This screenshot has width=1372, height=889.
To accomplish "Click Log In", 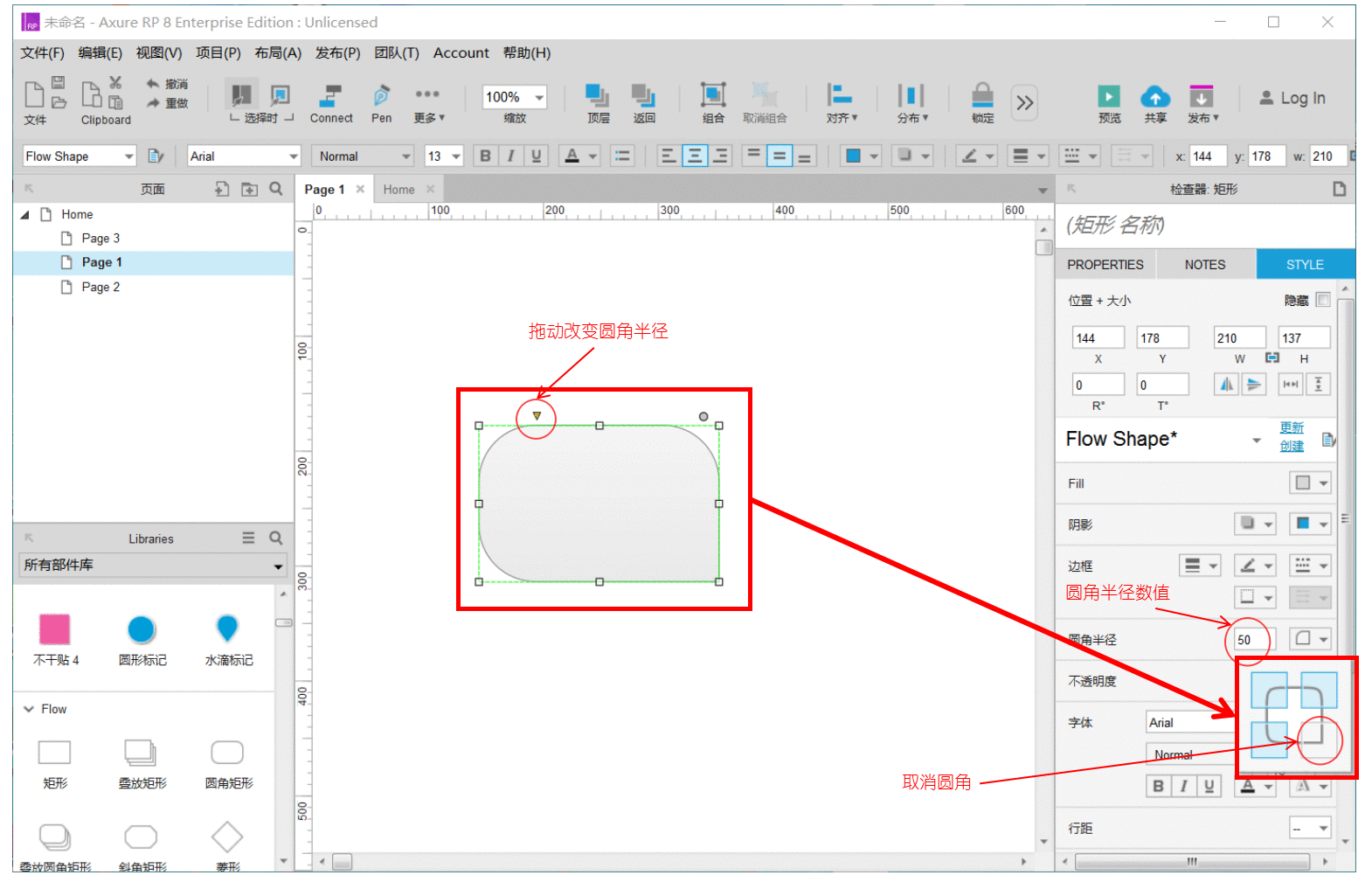I will point(1292,98).
